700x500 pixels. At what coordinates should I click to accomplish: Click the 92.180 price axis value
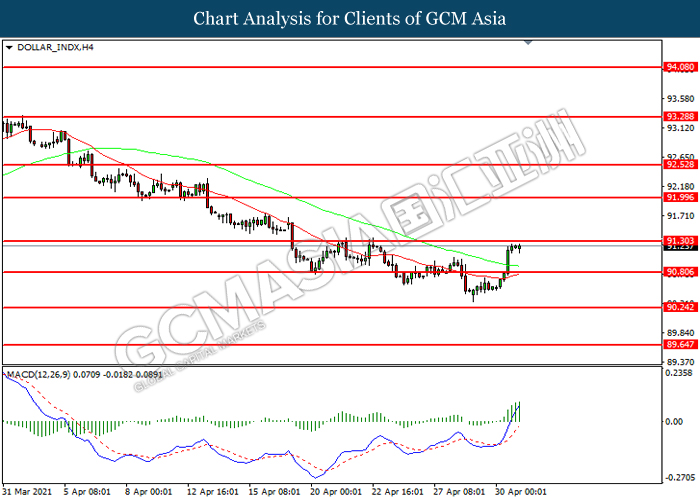pos(680,186)
